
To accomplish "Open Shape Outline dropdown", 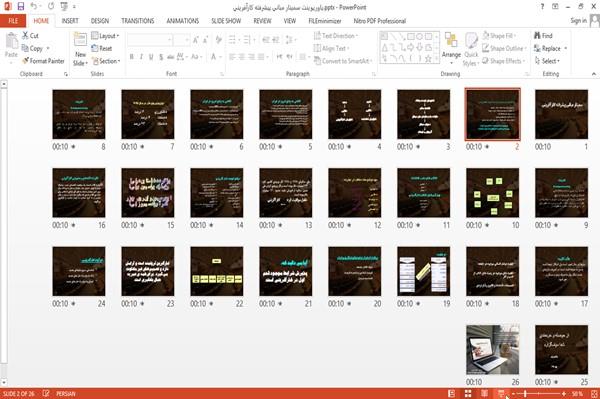I will (504, 48).
